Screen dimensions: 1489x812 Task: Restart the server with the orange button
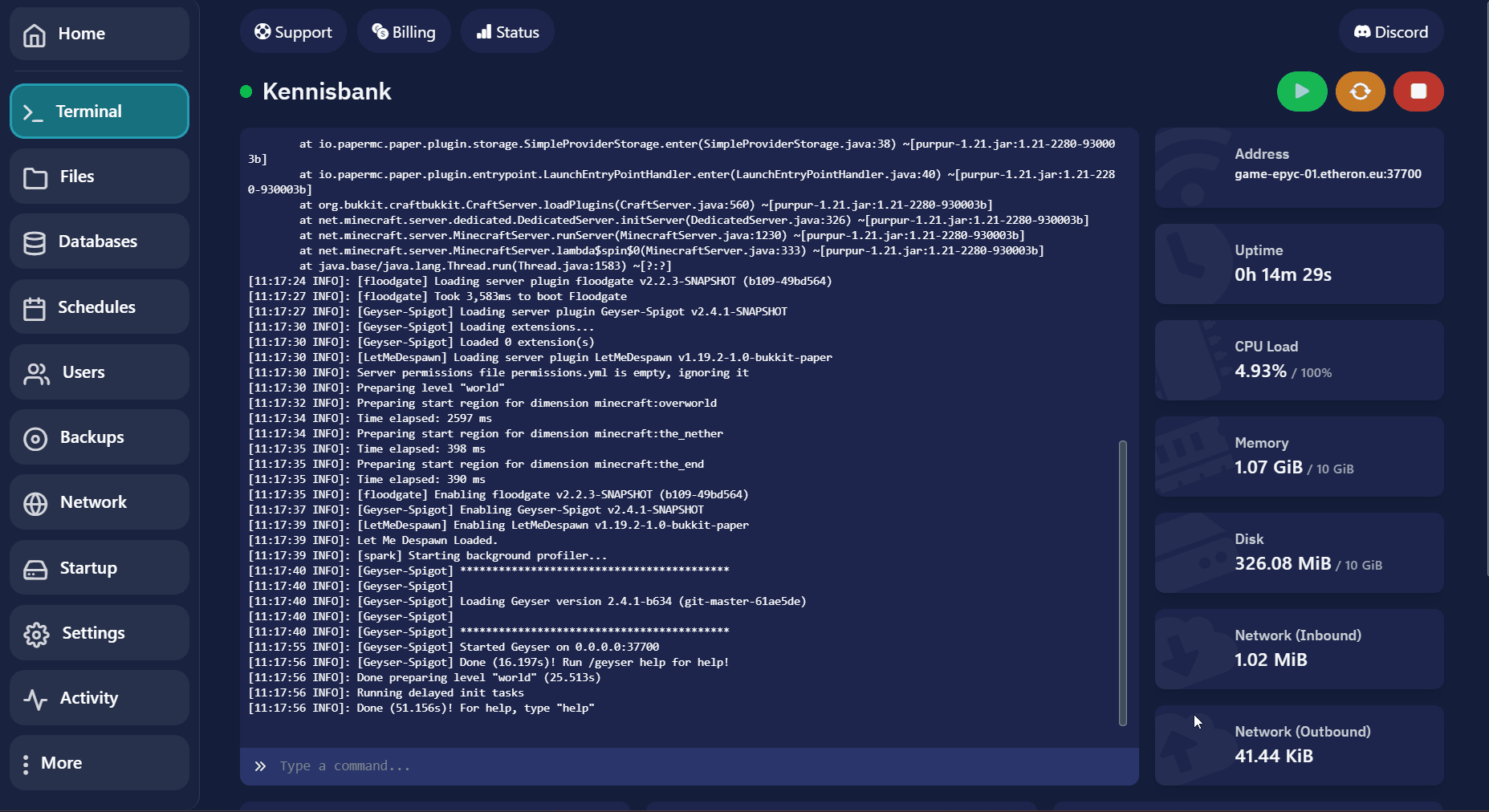pos(1360,91)
